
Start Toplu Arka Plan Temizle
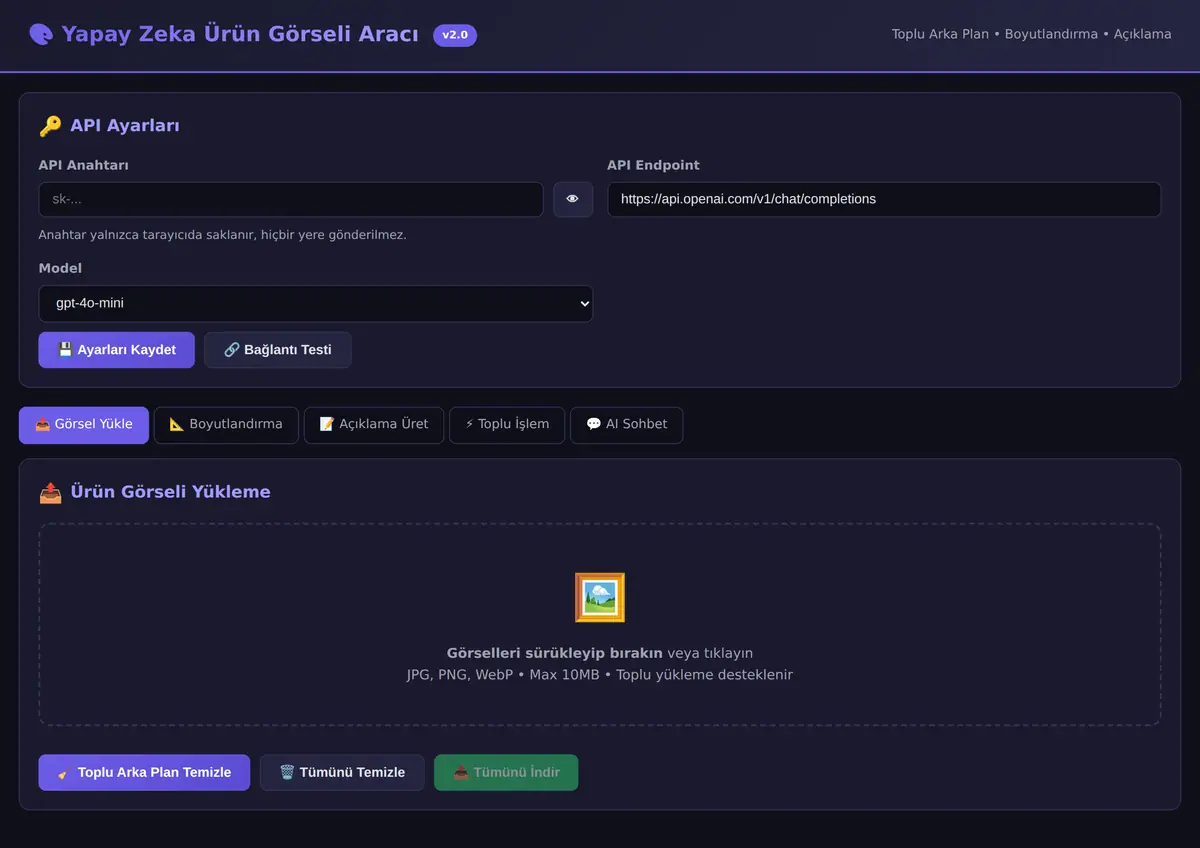point(145,772)
